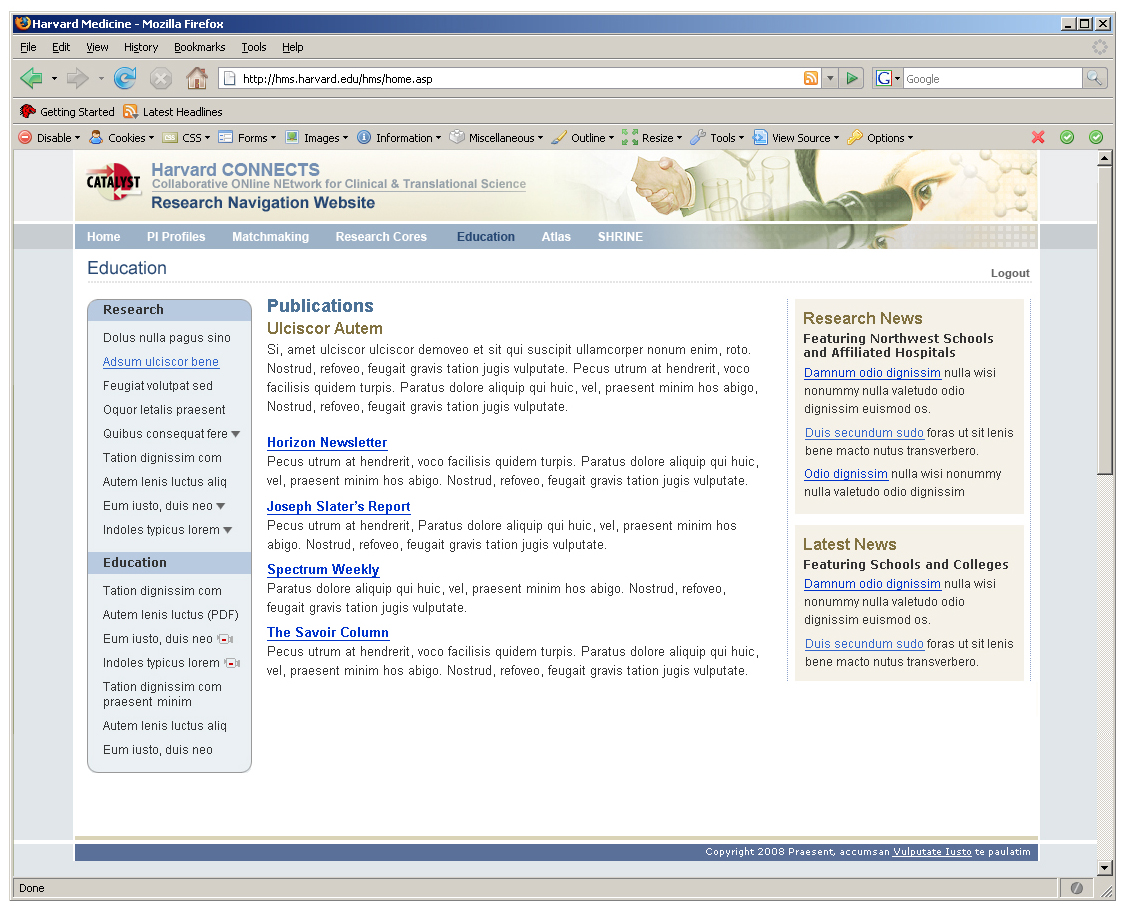This screenshot has width=1134, height=909.
Task: Click the Google search box
Action: pyautogui.click(x=992, y=79)
